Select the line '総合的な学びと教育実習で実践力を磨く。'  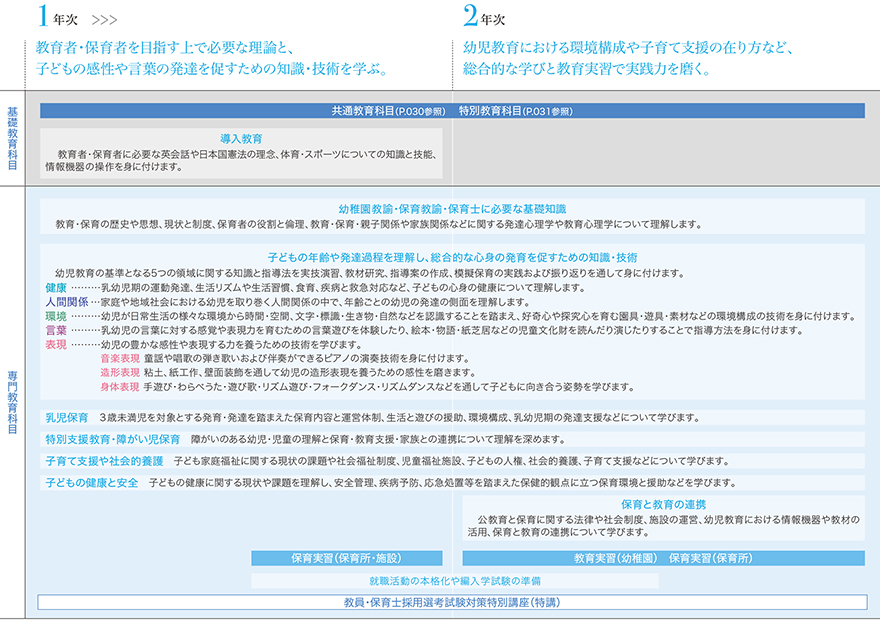[x=587, y=68]
